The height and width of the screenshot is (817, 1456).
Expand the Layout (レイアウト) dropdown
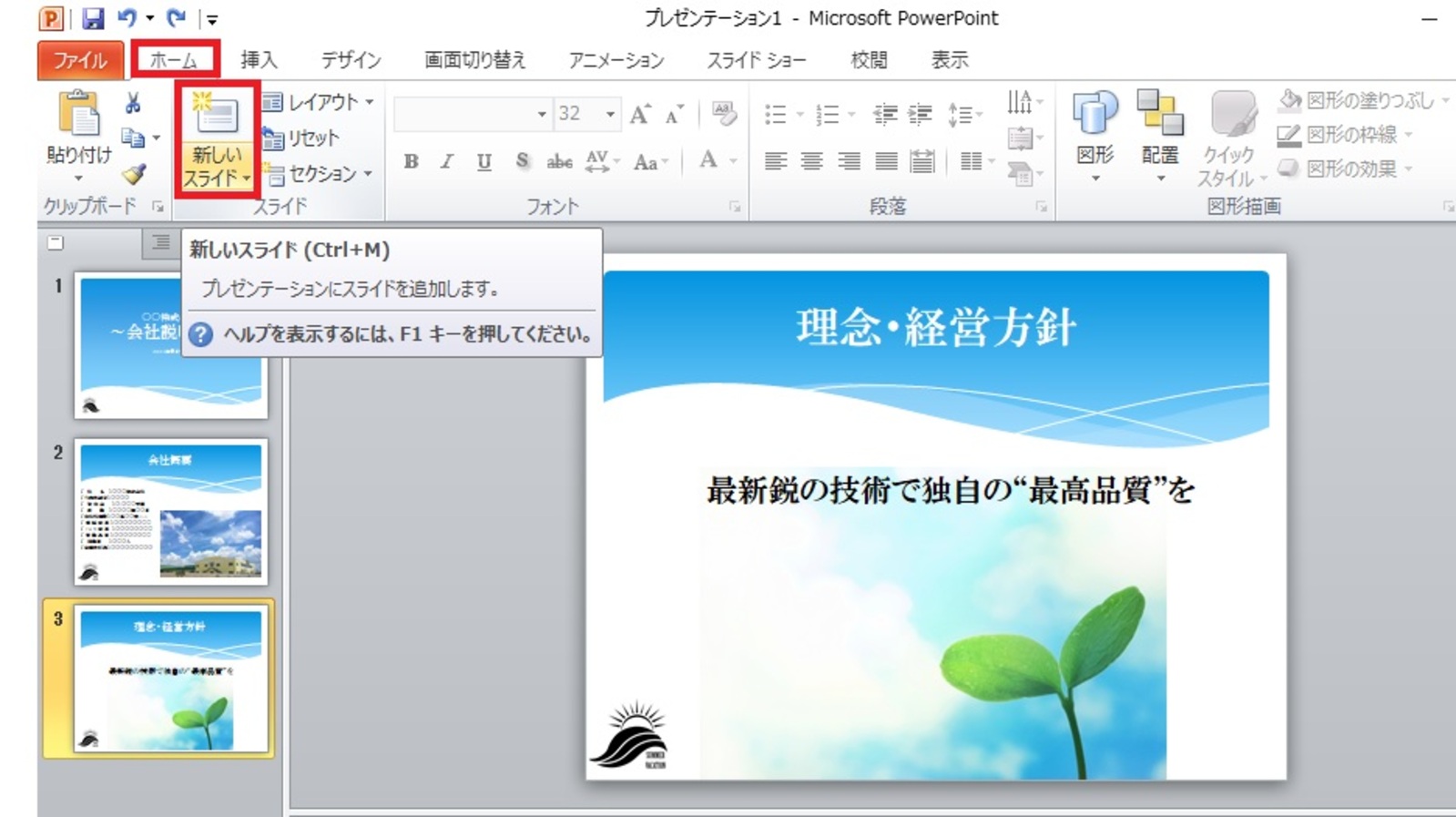click(319, 102)
